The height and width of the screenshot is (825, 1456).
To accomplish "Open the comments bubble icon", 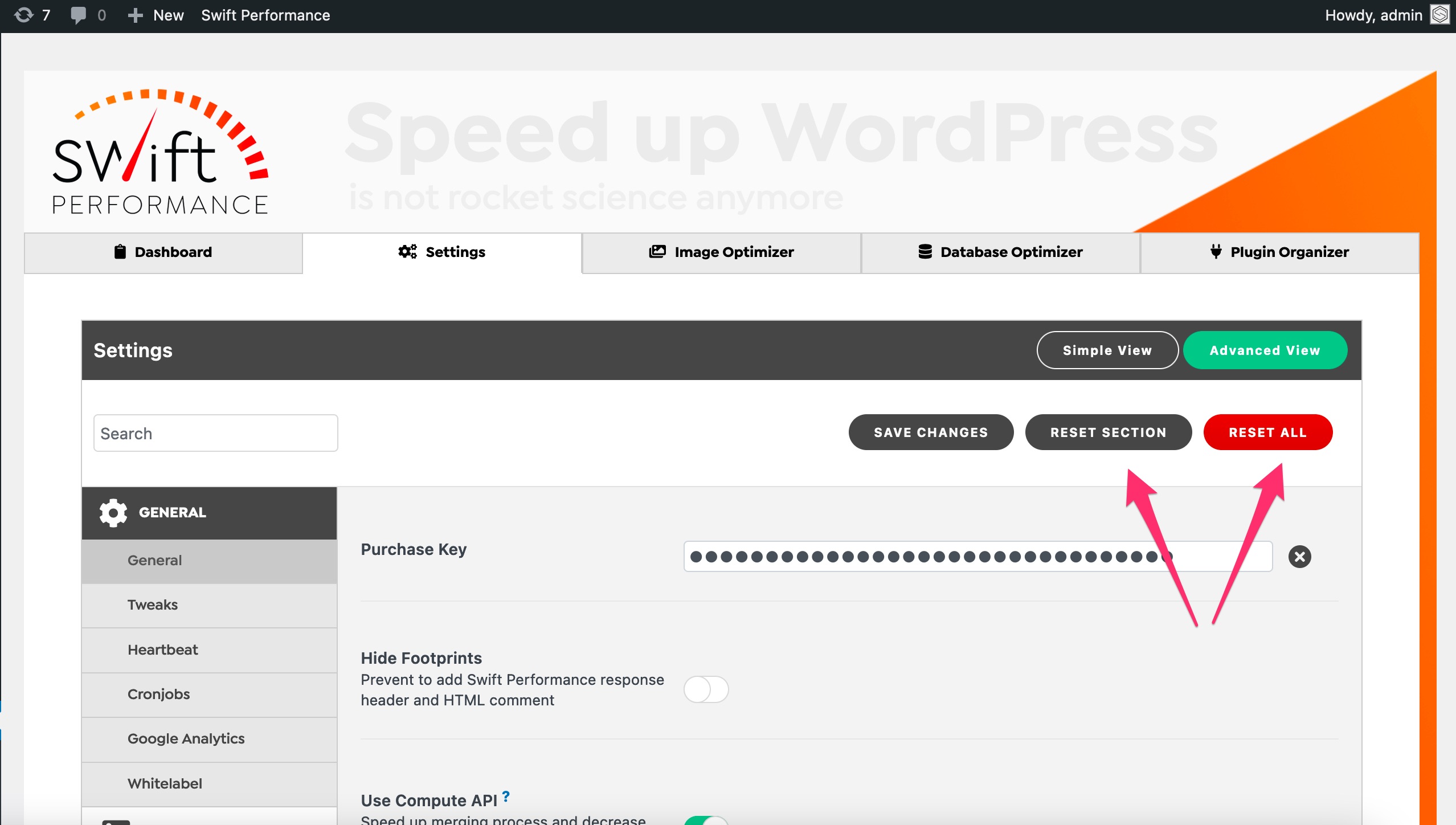I will [79, 15].
